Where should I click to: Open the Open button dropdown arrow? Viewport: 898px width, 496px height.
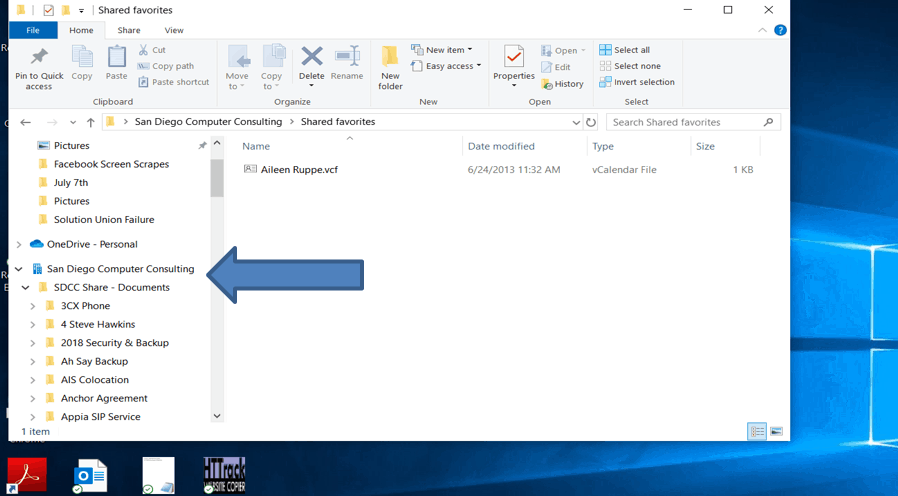pyautogui.click(x=583, y=50)
